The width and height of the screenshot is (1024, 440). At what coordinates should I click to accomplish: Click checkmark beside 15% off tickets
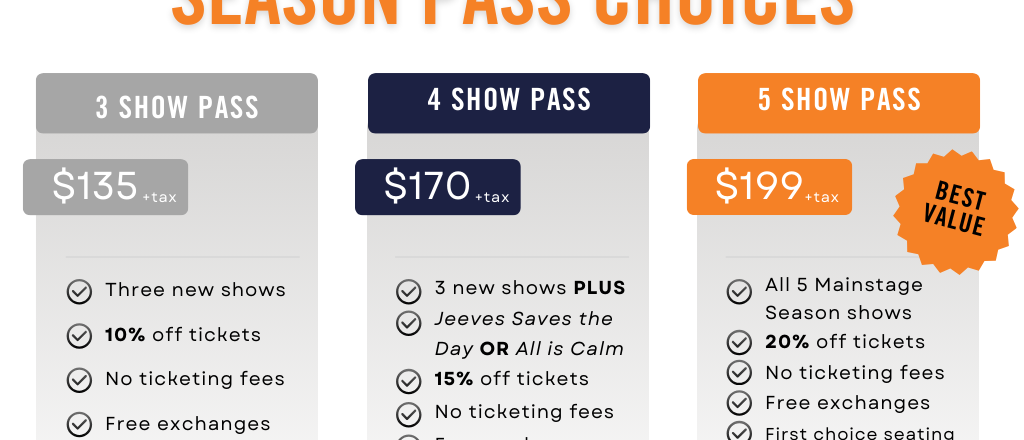pyautogui.click(x=408, y=381)
